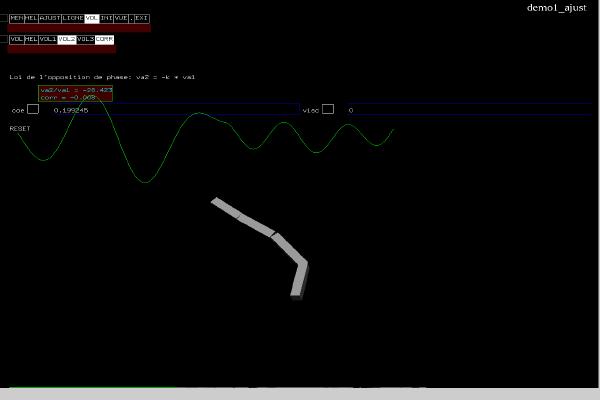Click the INI menu item
The height and width of the screenshot is (400, 600).
107,18
